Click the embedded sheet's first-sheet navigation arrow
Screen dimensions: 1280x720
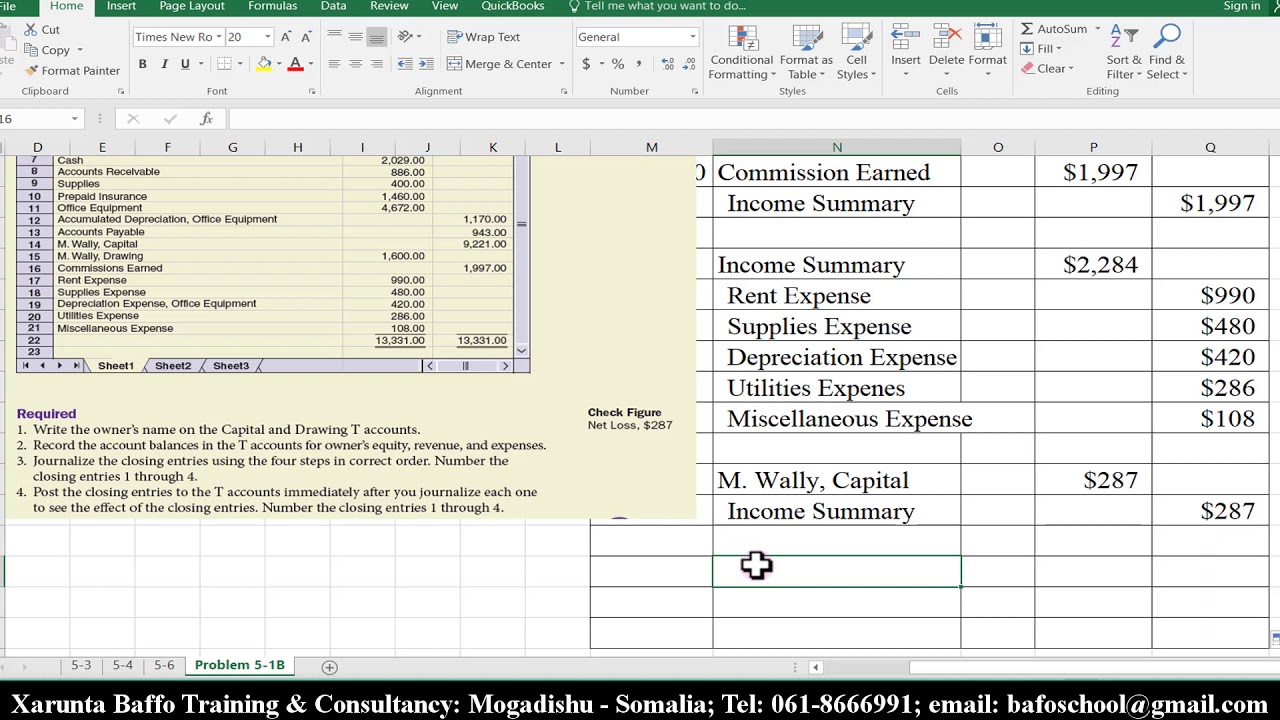(25, 366)
